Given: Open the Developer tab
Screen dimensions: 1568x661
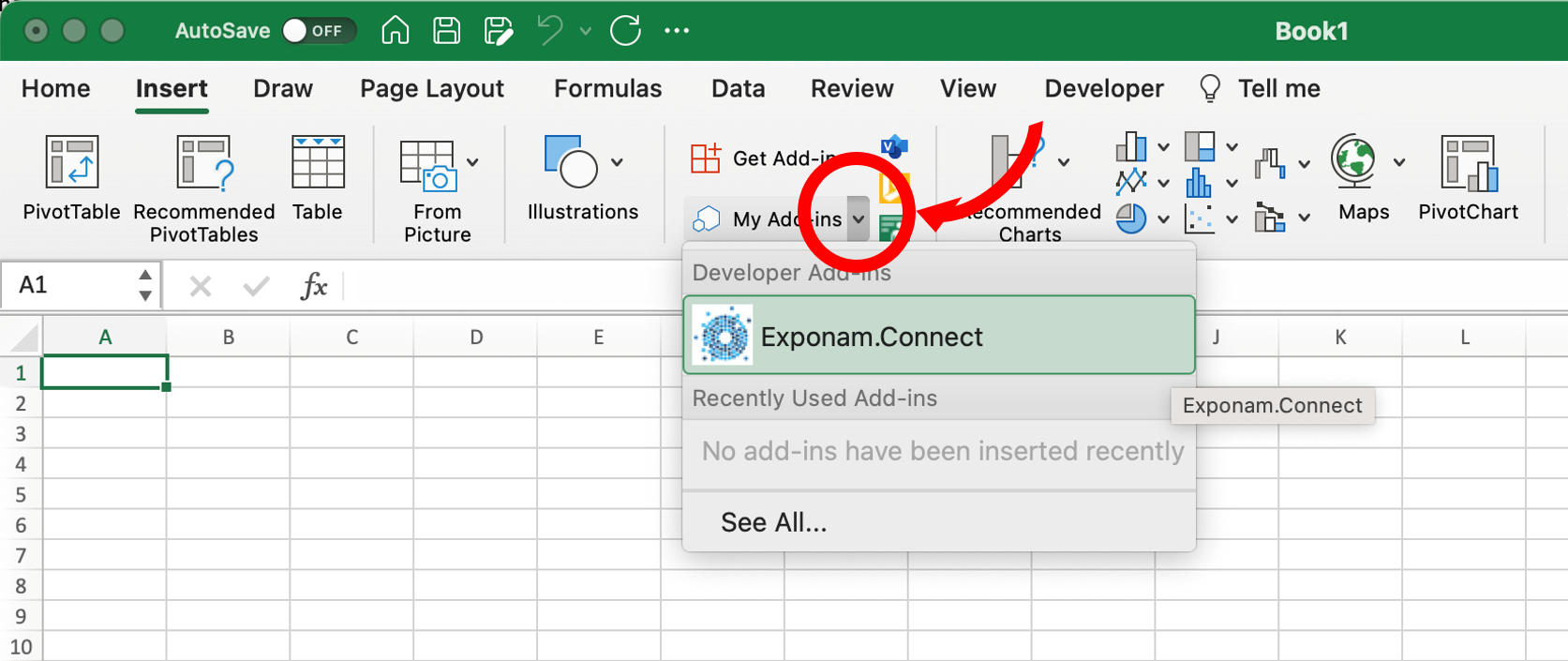Looking at the screenshot, I should (1103, 89).
